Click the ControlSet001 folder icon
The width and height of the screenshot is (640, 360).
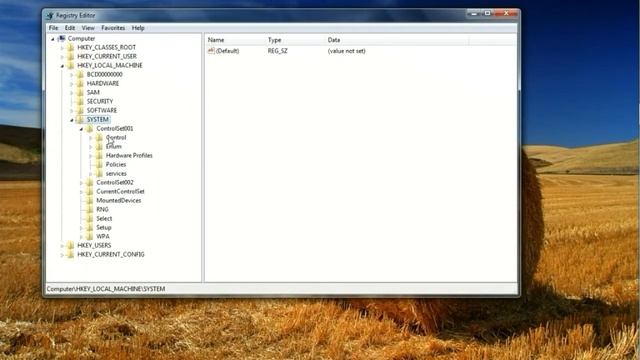click(x=90, y=128)
